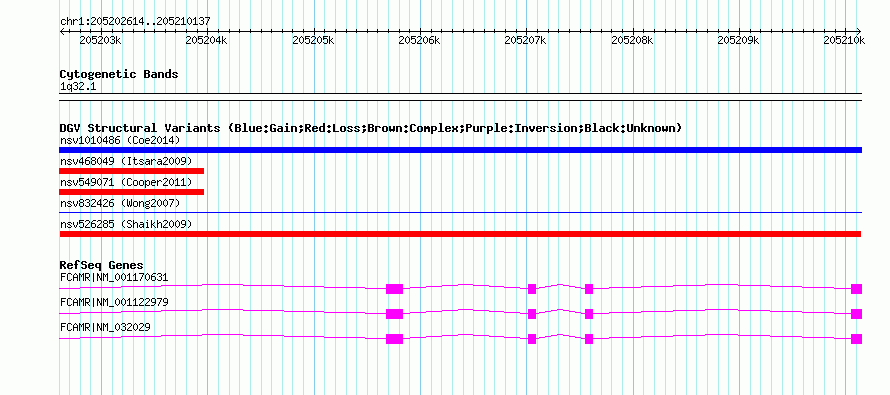Click the red bar under nsv468049
This screenshot has width=890, height=395.
[132, 171]
